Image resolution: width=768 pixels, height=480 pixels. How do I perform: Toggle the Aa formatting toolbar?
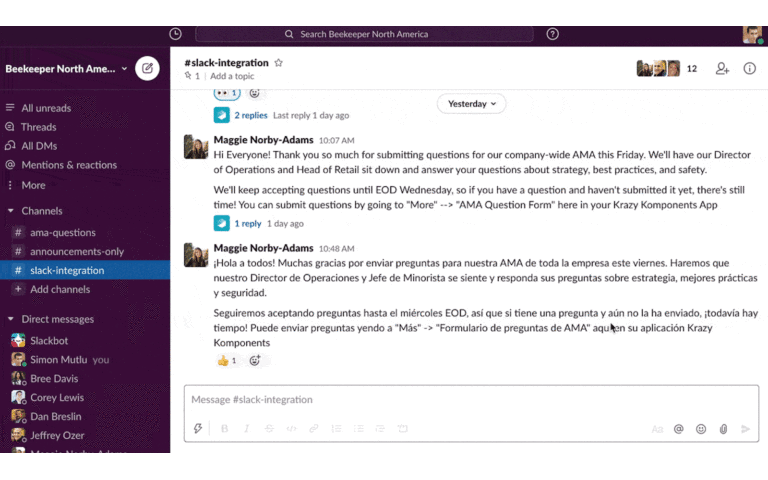coord(657,429)
